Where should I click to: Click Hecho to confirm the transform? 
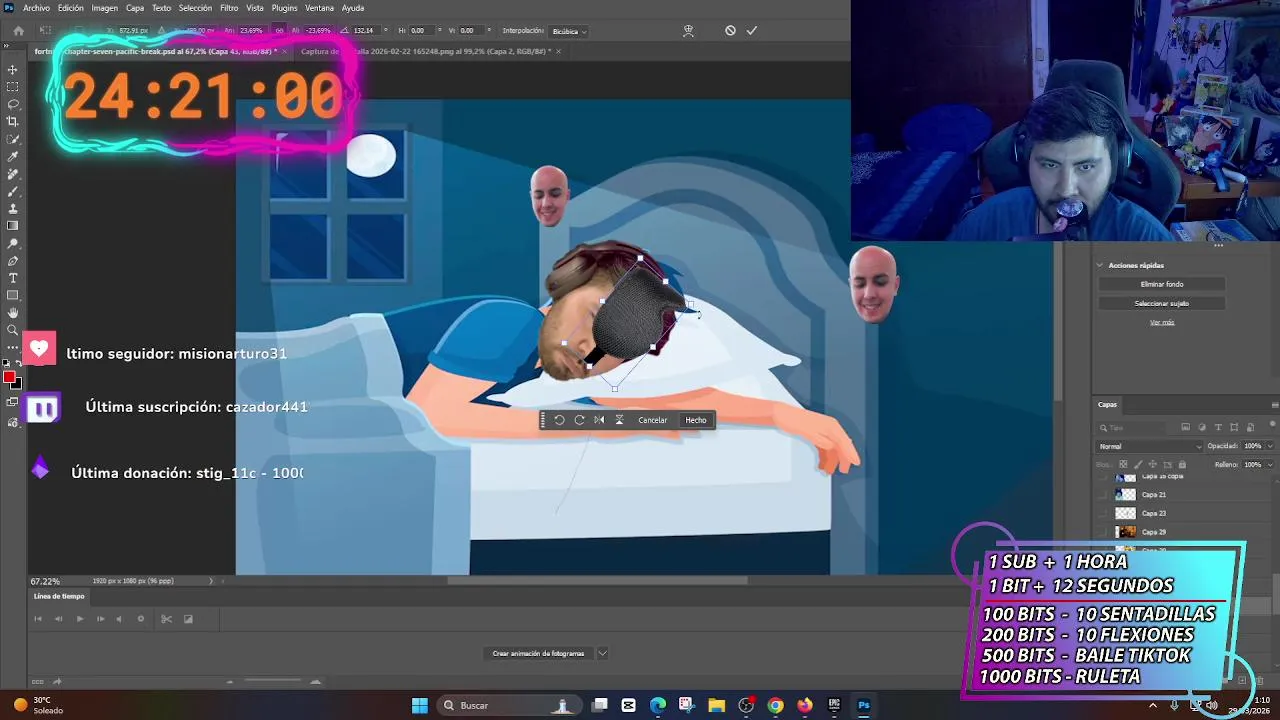pos(696,420)
